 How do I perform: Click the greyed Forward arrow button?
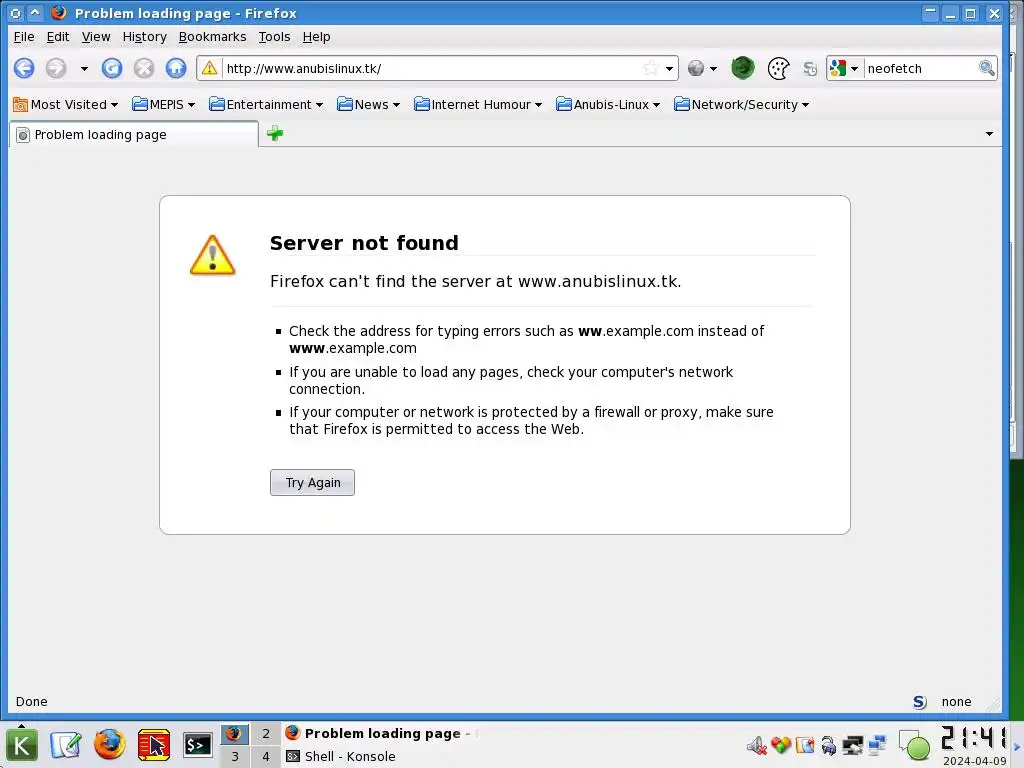tap(56, 68)
